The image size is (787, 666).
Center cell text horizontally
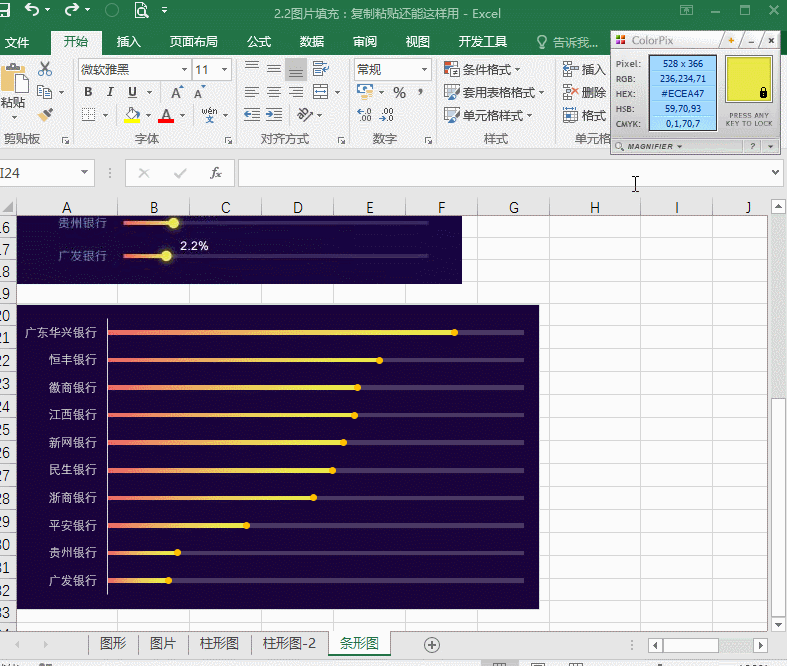274,92
